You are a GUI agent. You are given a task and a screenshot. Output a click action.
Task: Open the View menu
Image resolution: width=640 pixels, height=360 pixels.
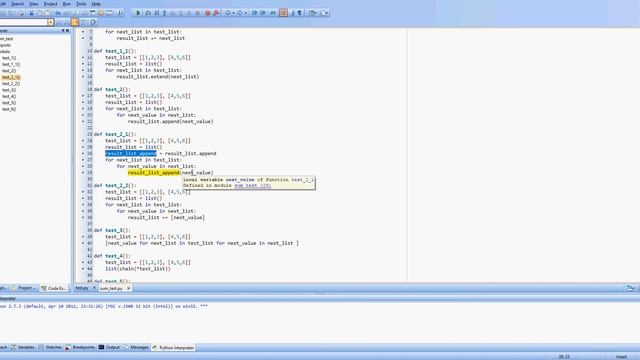coord(34,4)
